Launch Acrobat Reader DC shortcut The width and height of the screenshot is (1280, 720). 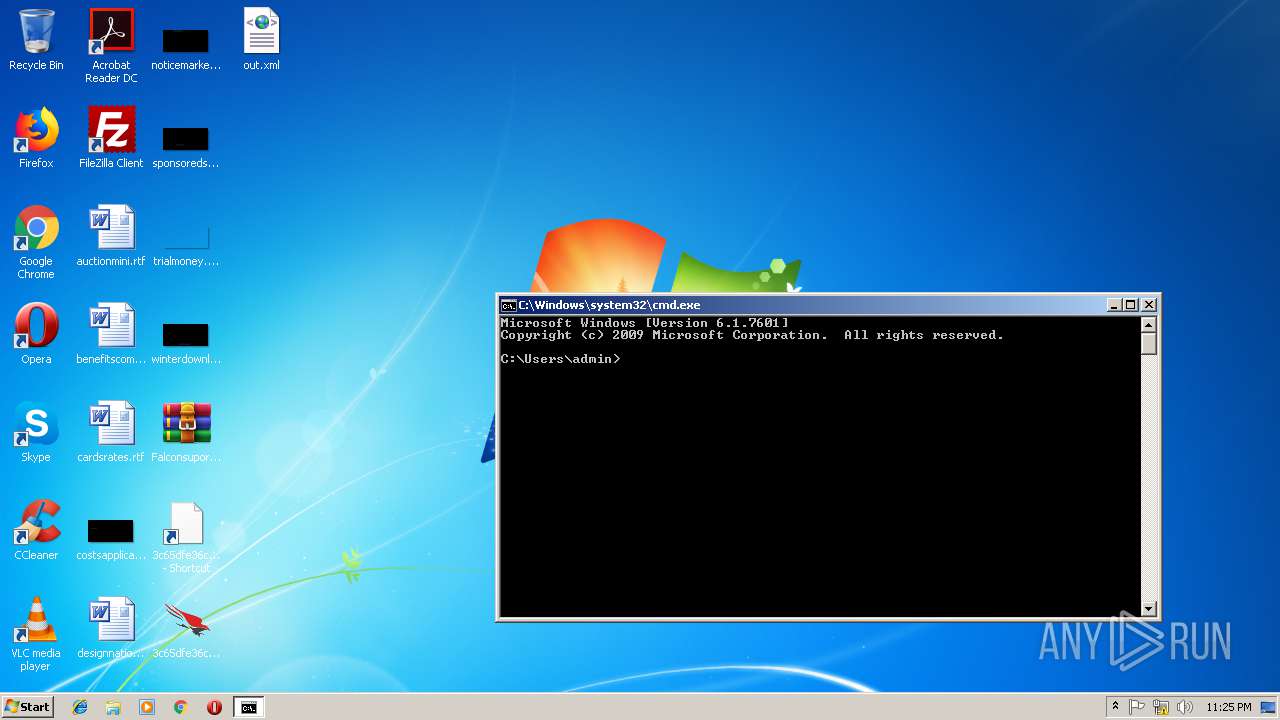[x=111, y=47]
